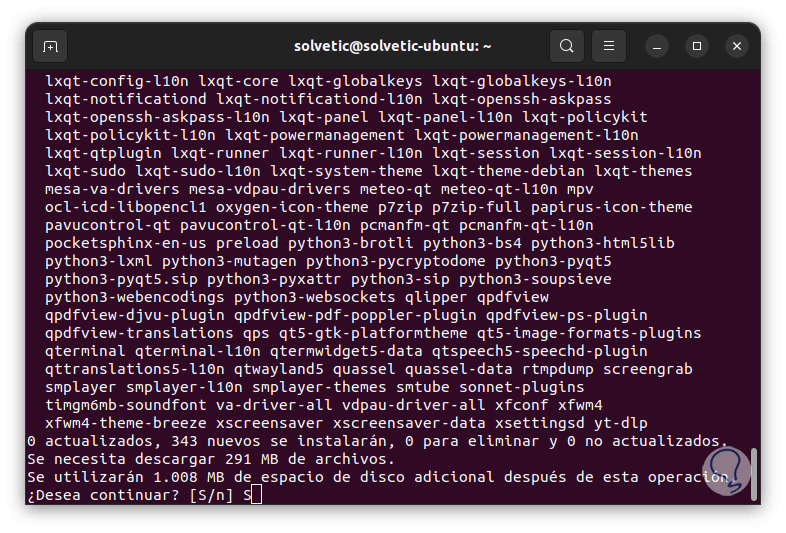Image resolution: width=786 pixels, height=533 pixels.
Task: Open a new terminal tab
Action: [50, 46]
